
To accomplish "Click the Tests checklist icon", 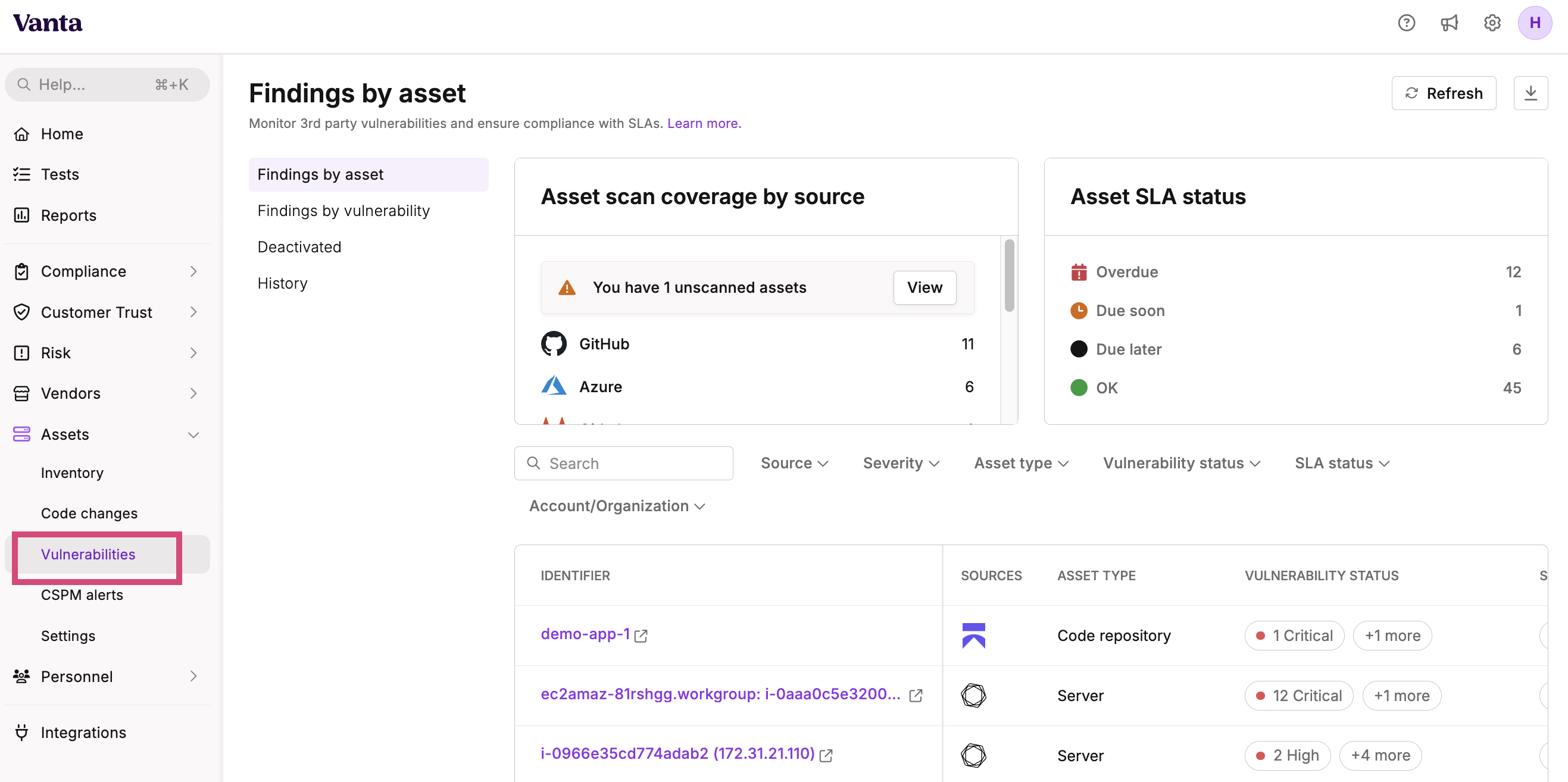I will point(22,174).
